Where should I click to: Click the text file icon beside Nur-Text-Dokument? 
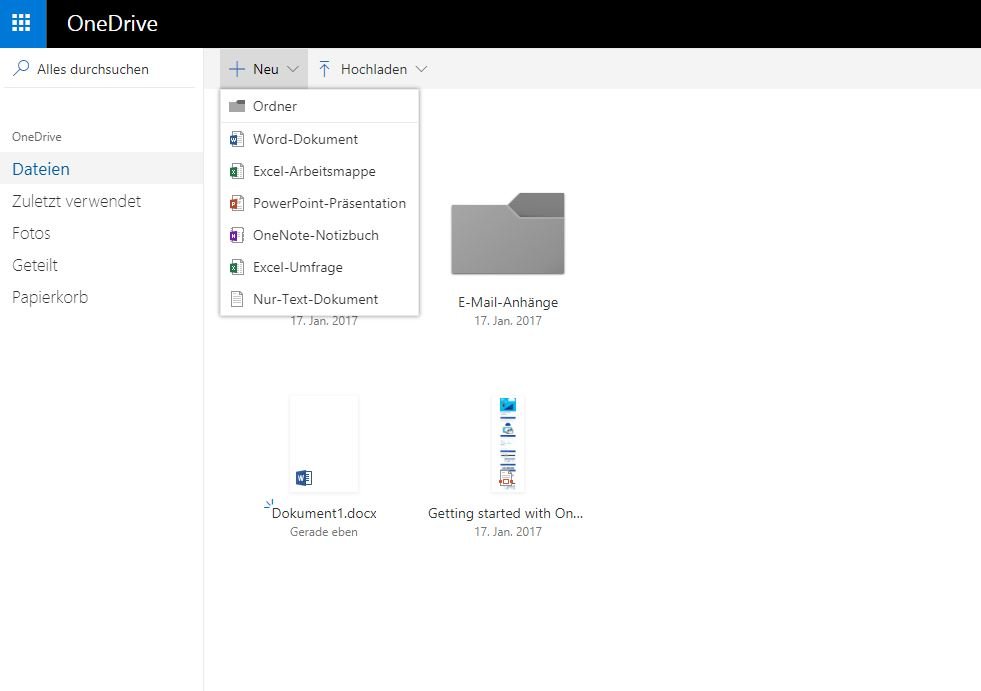pyautogui.click(x=236, y=299)
